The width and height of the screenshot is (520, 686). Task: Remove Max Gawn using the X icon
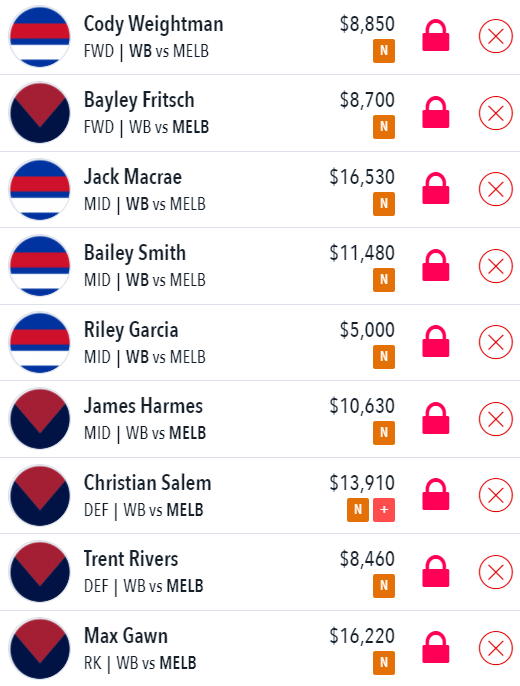click(x=496, y=648)
